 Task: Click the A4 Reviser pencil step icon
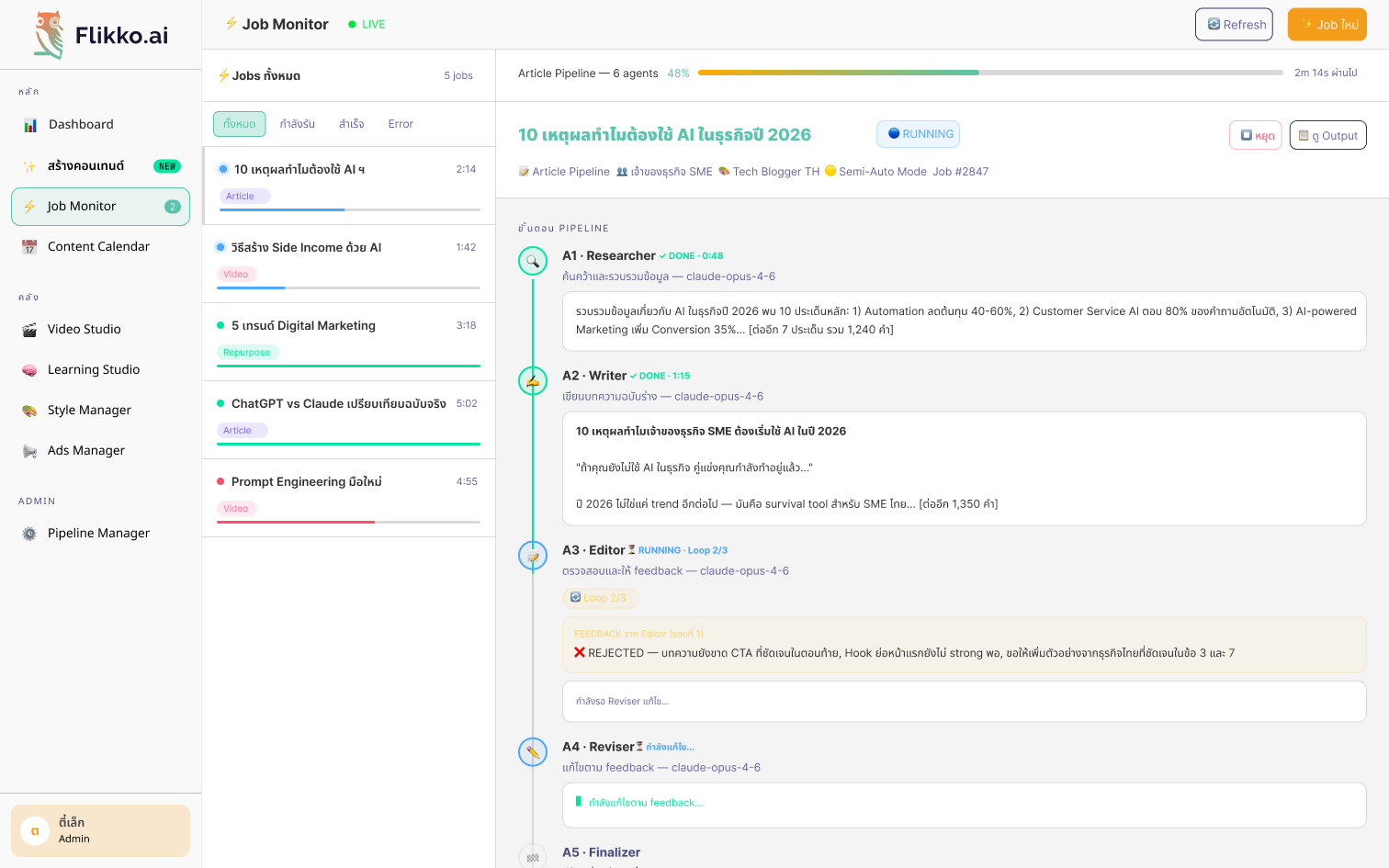click(x=533, y=752)
